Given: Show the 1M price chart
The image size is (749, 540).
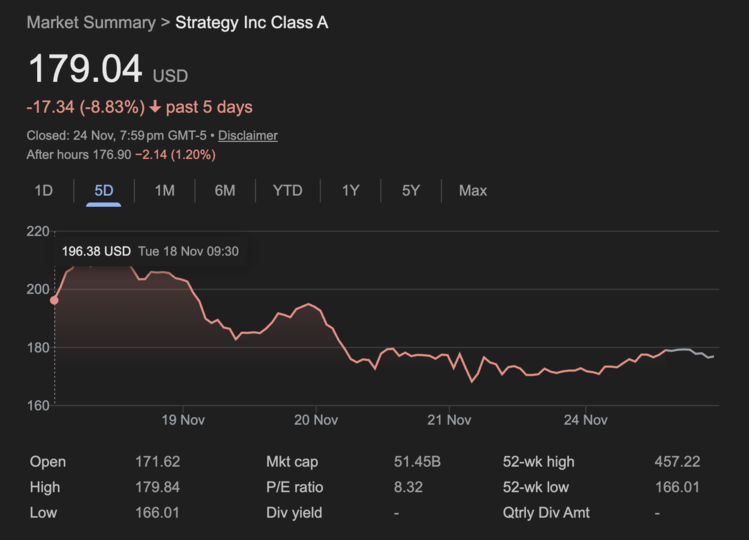Looking at the screenshot, I should click(x=165, y=190).
